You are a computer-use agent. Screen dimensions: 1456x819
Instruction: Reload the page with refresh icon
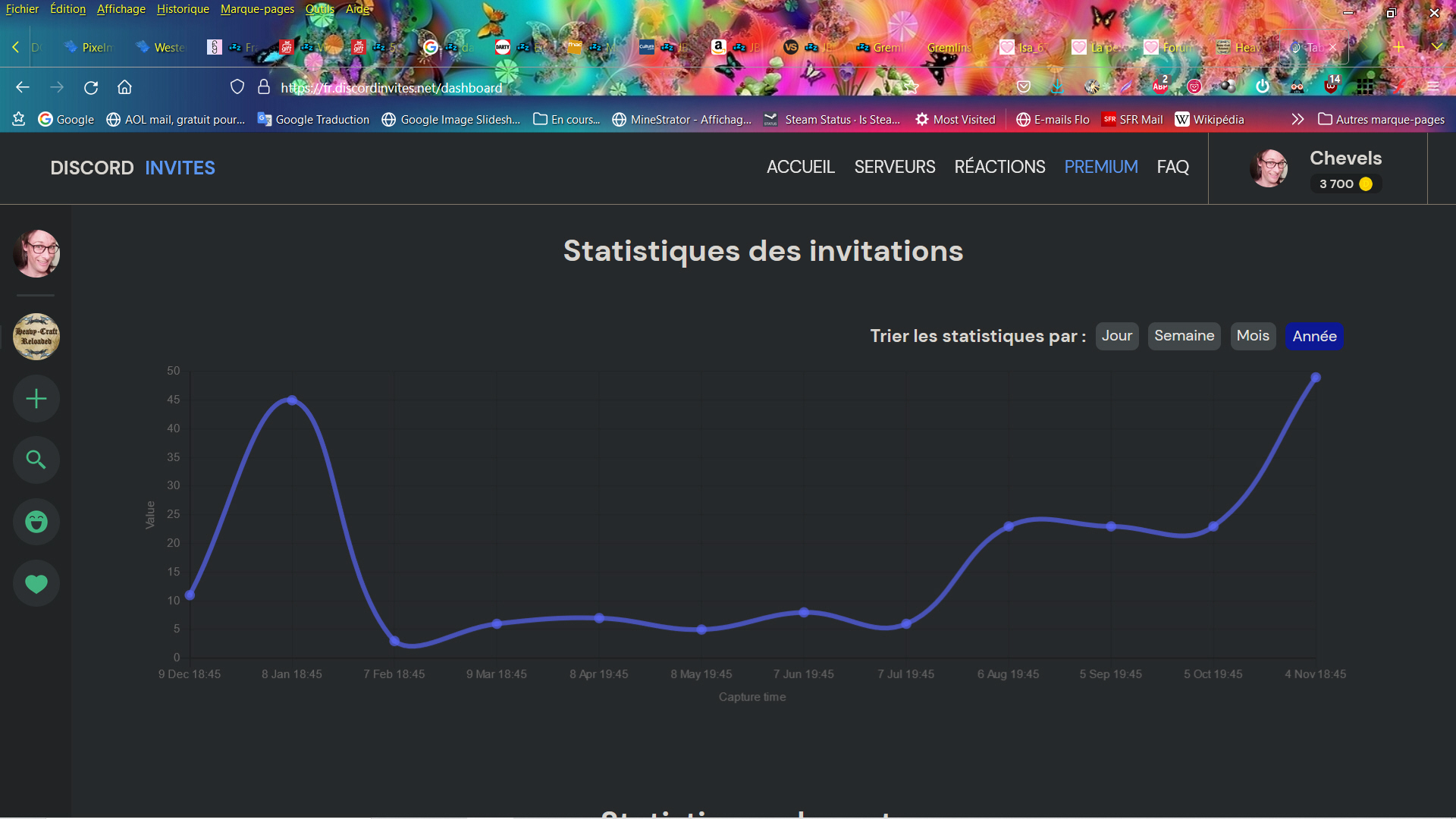point(91,87)
